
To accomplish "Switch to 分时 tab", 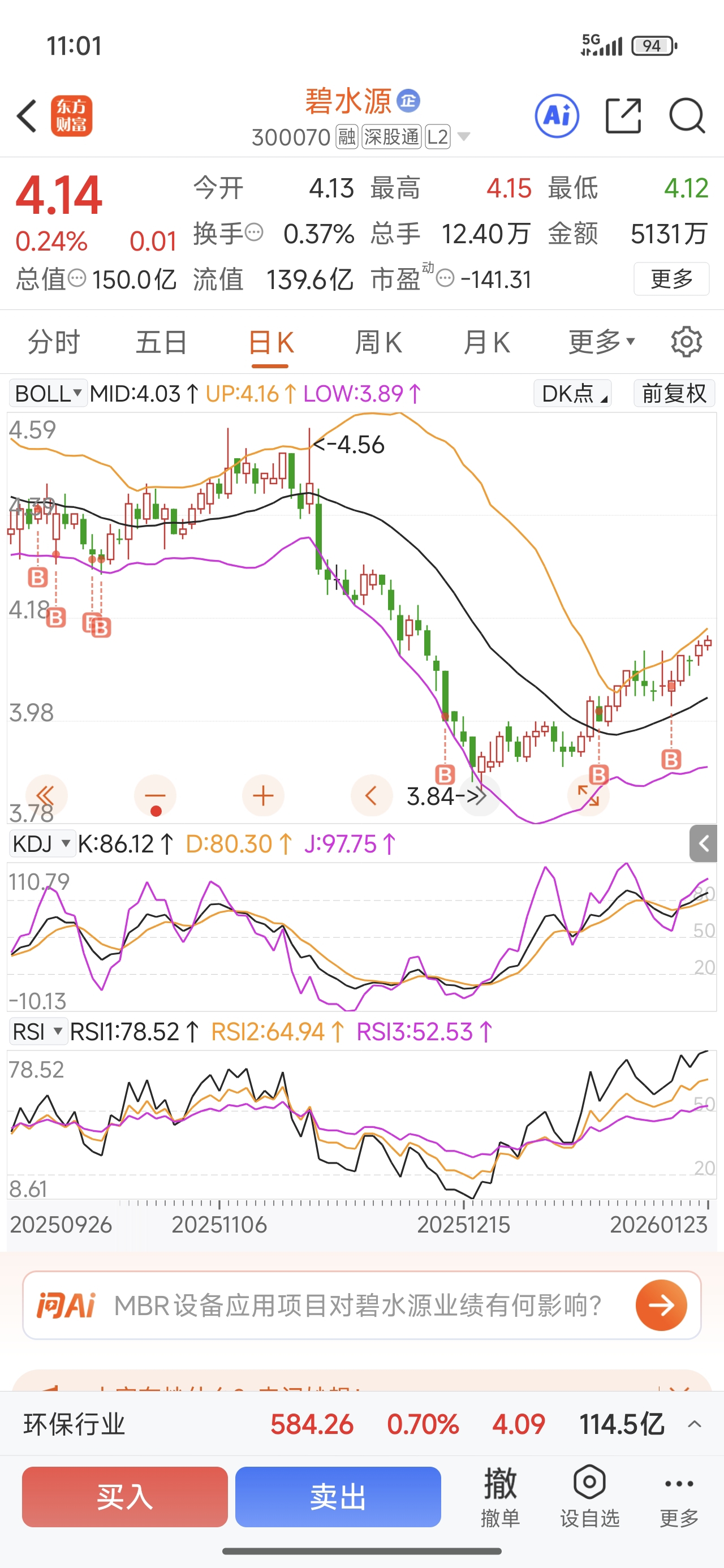I will click(54, 342).
